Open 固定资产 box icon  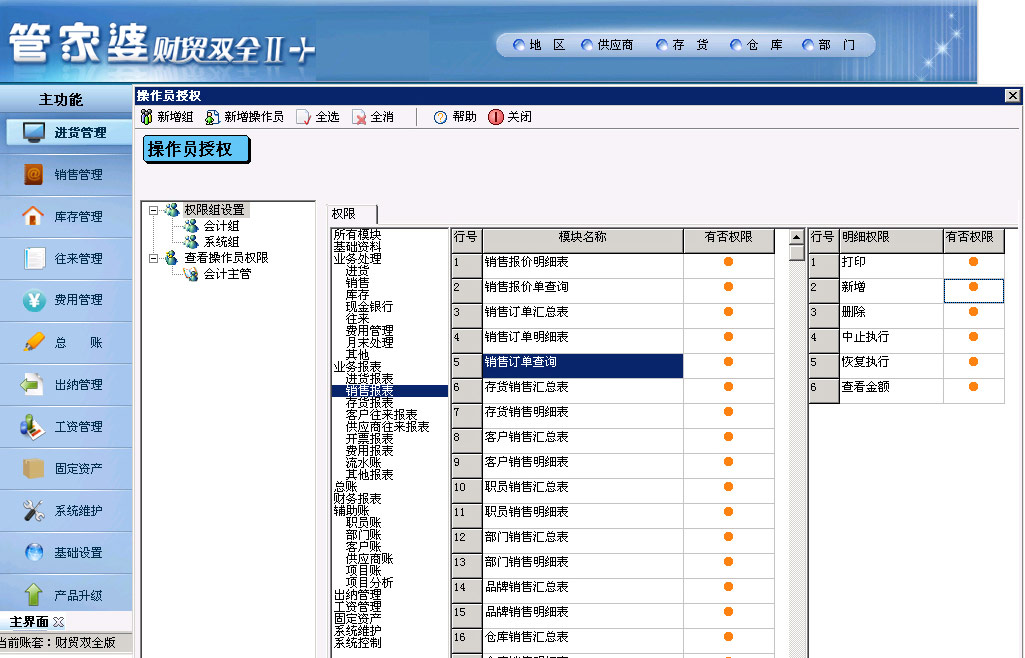click(x=33, y=468)
